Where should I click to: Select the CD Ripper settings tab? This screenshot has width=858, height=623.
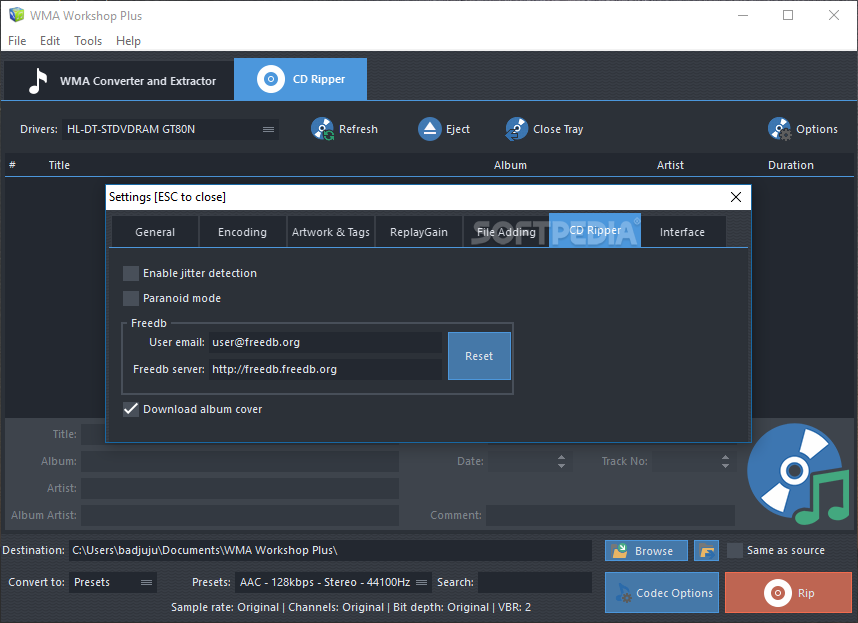(595, 230)
